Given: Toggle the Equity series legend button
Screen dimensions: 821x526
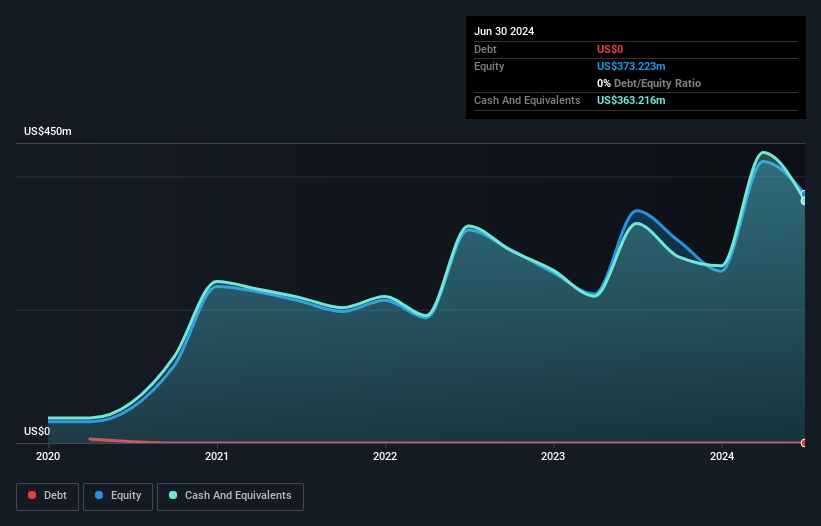Looking at the screenshot, I should (x=118, y=496).
